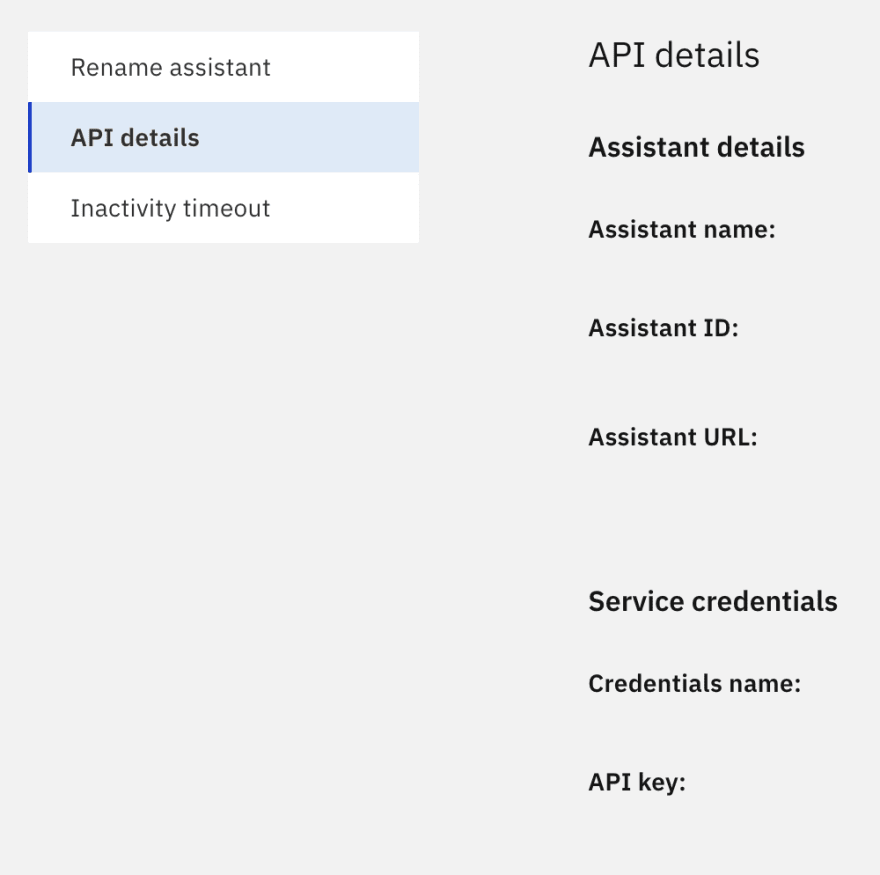The image size is (880, 875).
Task: Select the API details sidebar item
Action: point(223,138)
